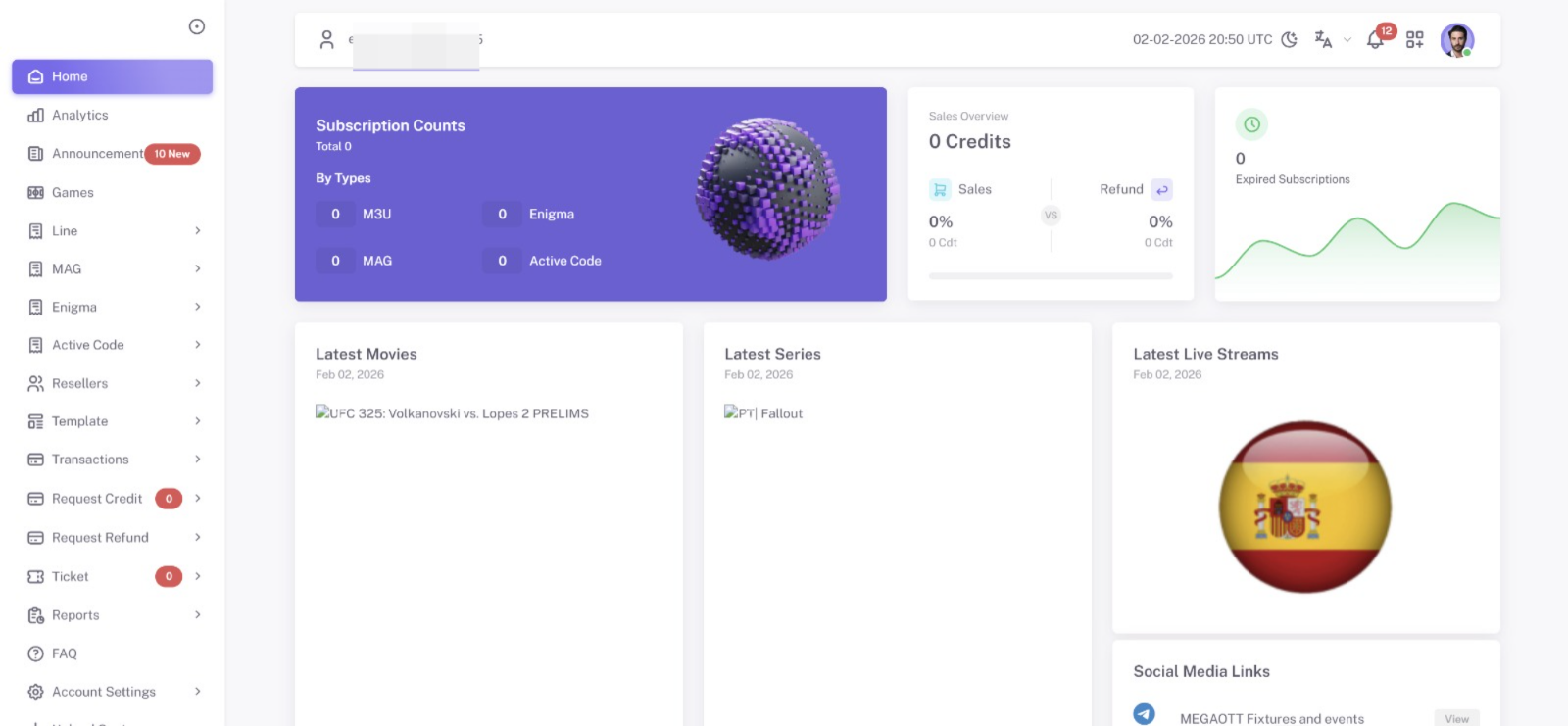Click the Sales cart icon
This screenshot has width=1568, height=726.
click(x=940, y=189)
